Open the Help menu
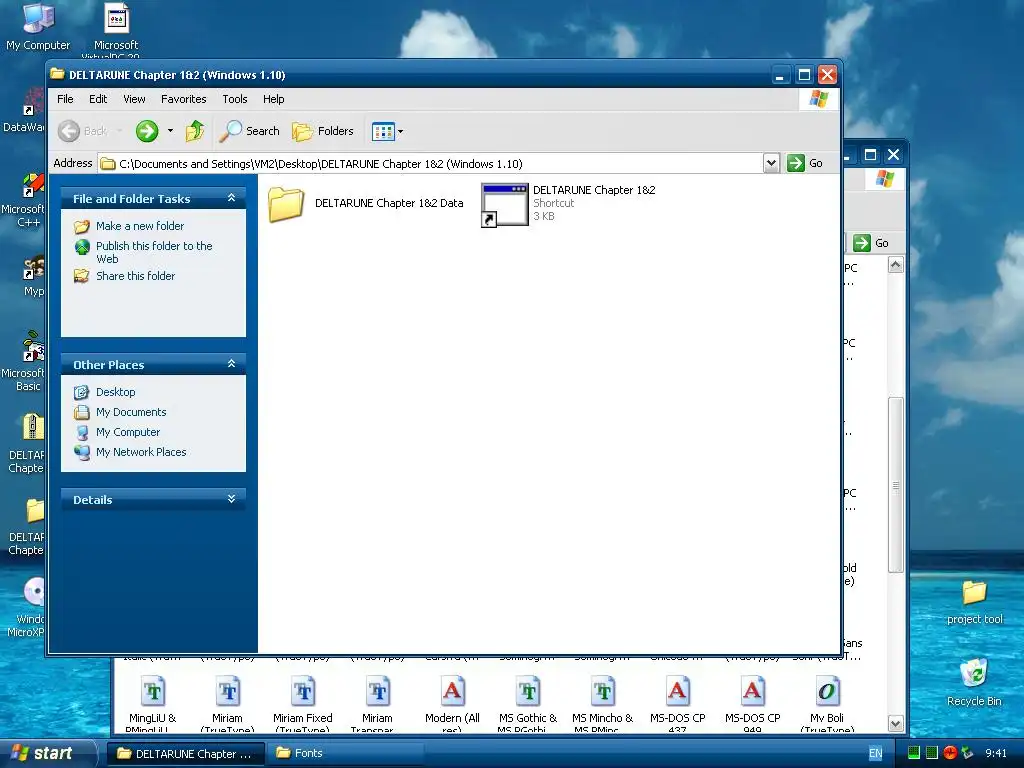The height and width of the screenshot is (768, 1024). coord(274,99)
